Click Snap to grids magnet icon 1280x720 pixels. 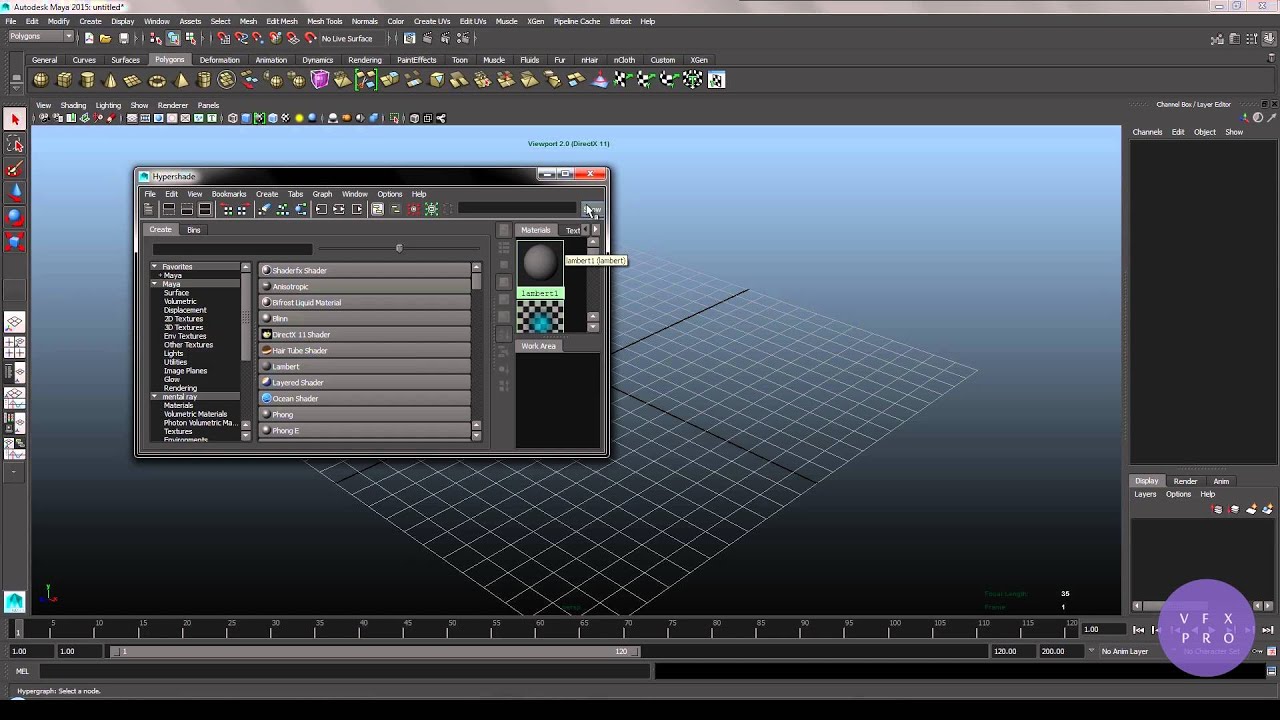click(x=223, y=38)
